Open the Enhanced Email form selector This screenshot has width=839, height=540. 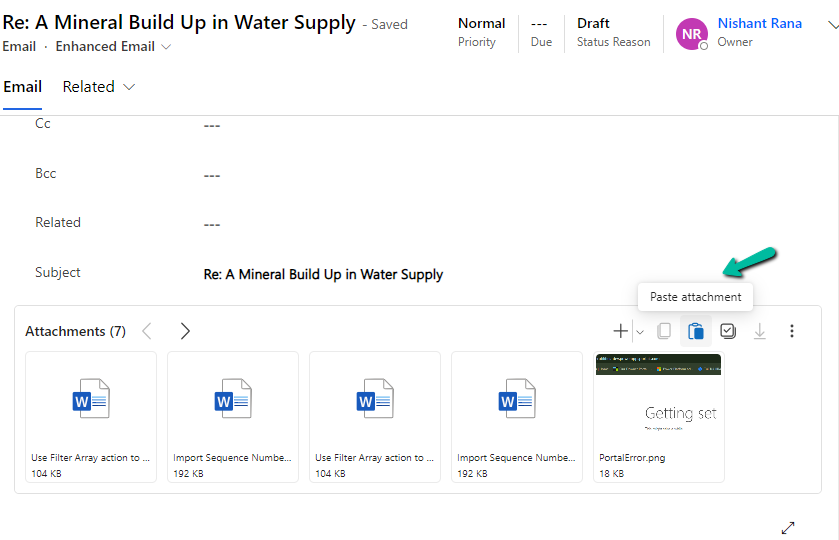113,47
